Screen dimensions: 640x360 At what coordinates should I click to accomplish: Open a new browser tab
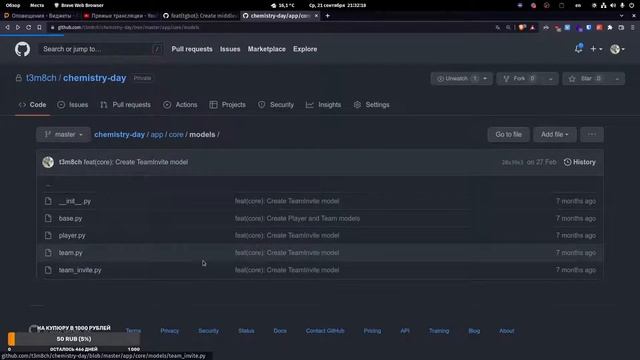click(327, 16)
